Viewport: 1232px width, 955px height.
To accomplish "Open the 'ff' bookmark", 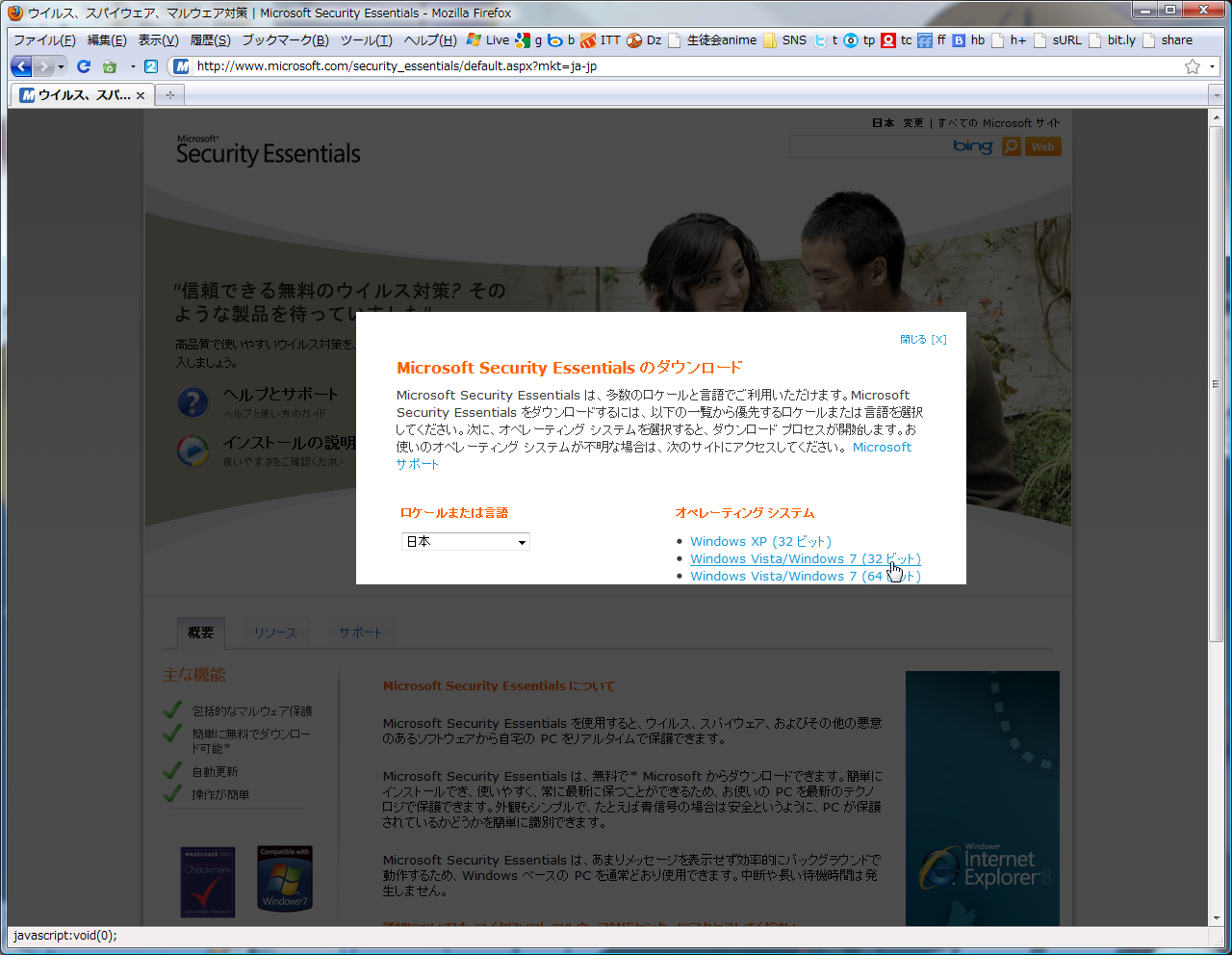I will tap(933, 40).
